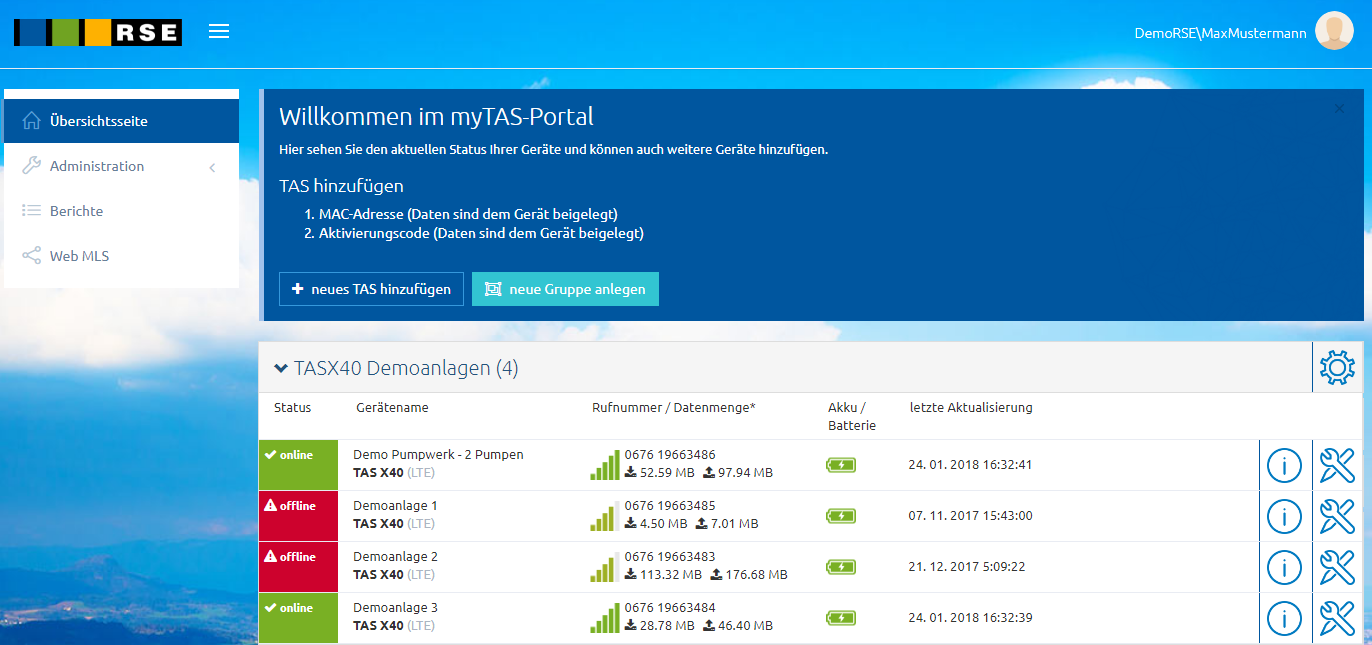Click signal strength bars for Demoanlage 3
This screenshot has width=1372, height=645.
[x=605, y=618]
